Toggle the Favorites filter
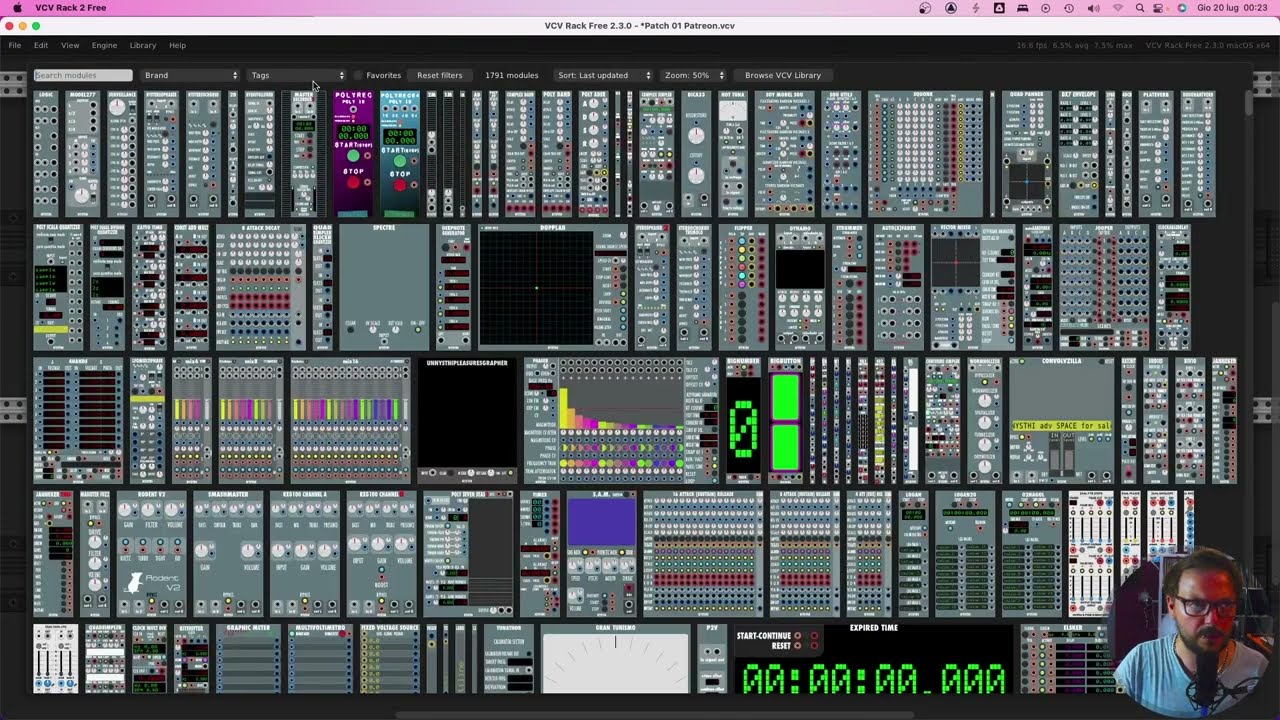This screenshot has width=1280, height=720. tap(378, 75)
